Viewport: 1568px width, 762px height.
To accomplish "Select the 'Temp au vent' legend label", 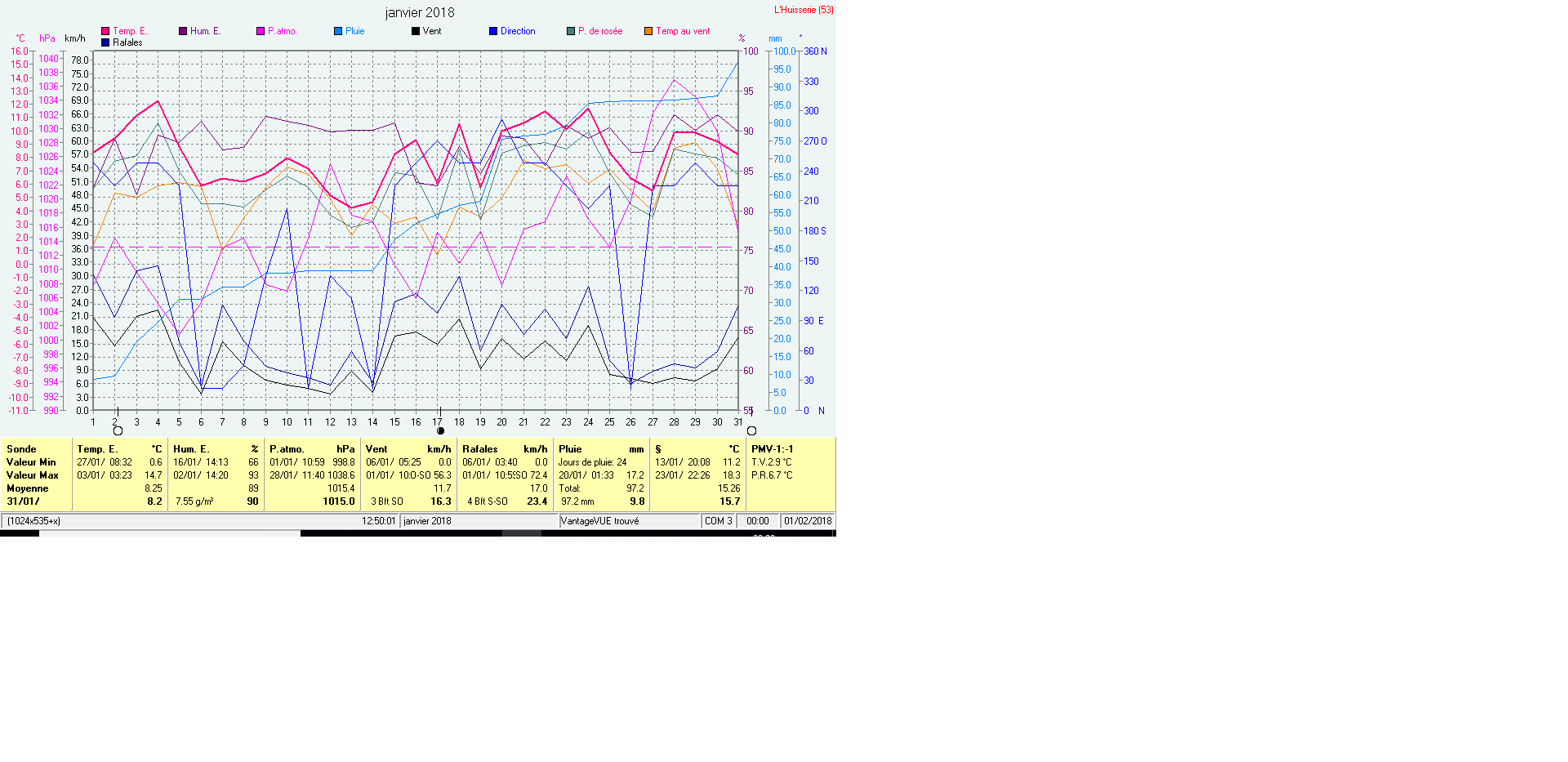I will [x=683, y=31].
